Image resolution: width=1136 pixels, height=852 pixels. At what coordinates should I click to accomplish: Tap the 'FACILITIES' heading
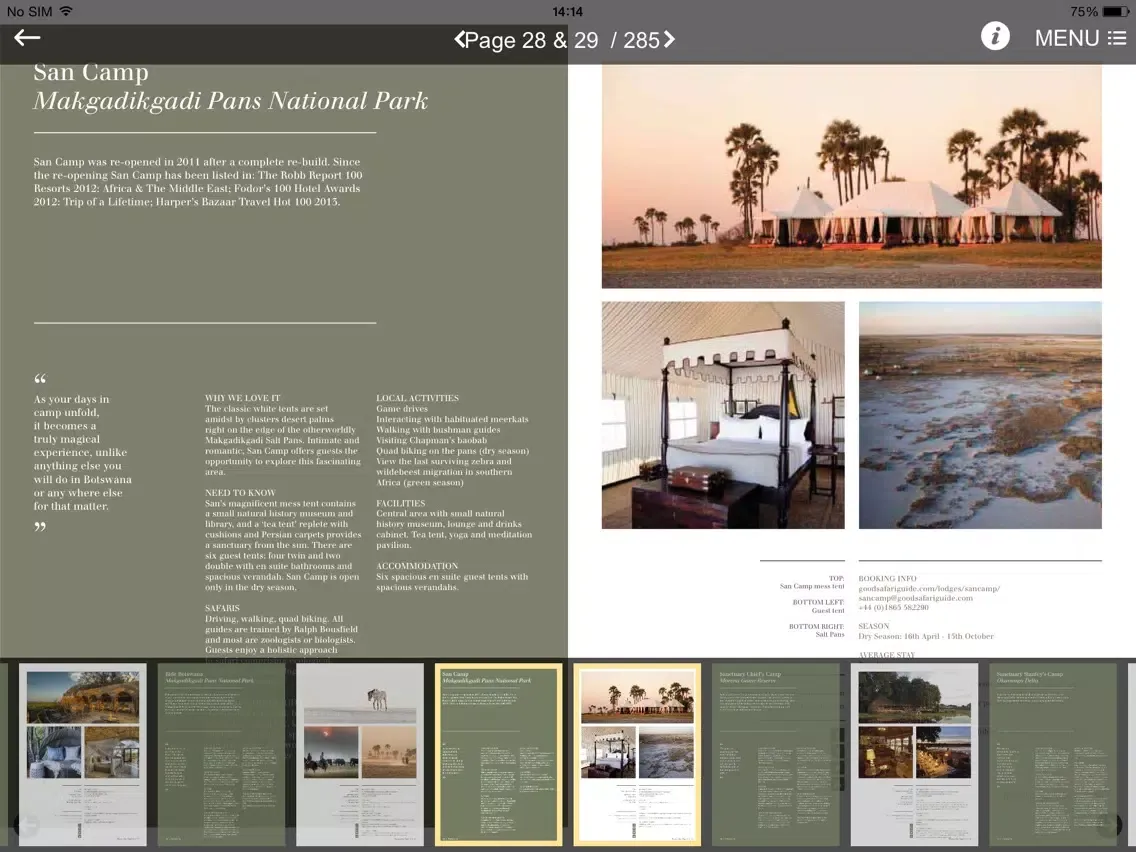click(x=401, y=503)
